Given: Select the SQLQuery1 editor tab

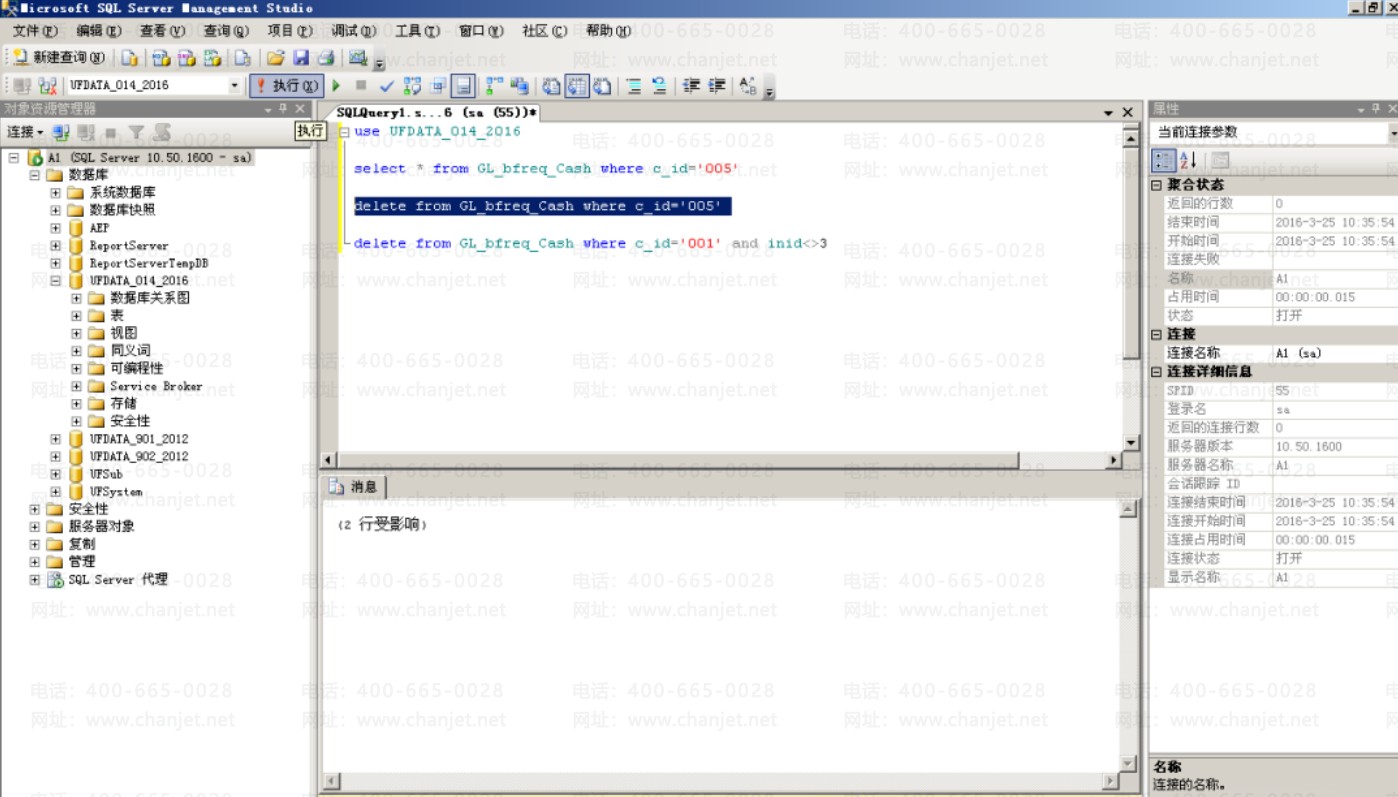Looking at the screenshot, I should coord(436,113).
